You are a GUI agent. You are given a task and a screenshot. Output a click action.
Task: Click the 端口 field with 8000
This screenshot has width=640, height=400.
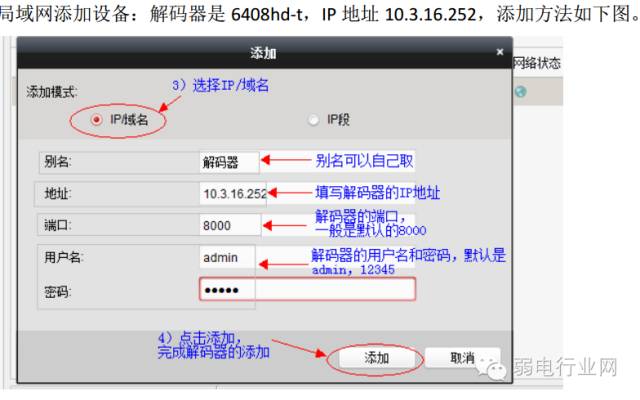pyautogui.click(x=230, y=225)
